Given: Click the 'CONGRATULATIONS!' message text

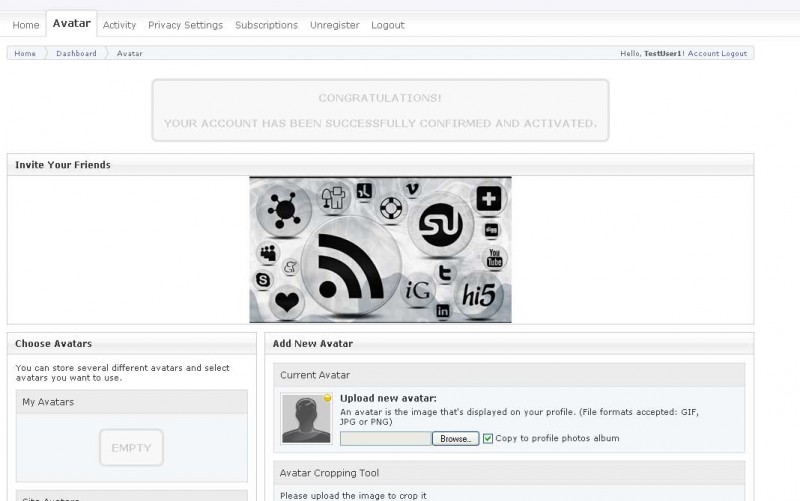Looking at the screenshot, I should (x=380, y=98).
